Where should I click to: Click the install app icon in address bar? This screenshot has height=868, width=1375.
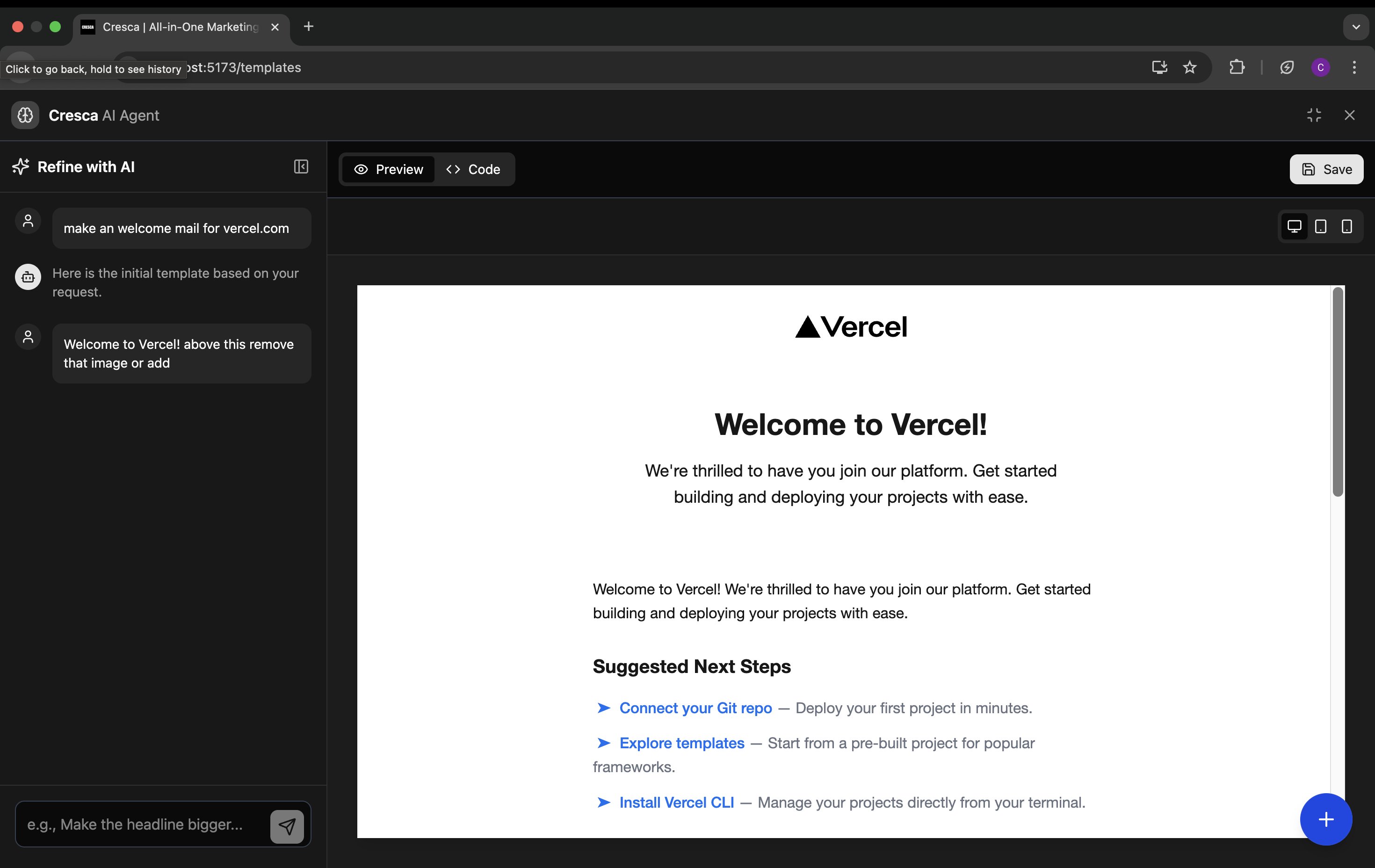(1159, 67)
